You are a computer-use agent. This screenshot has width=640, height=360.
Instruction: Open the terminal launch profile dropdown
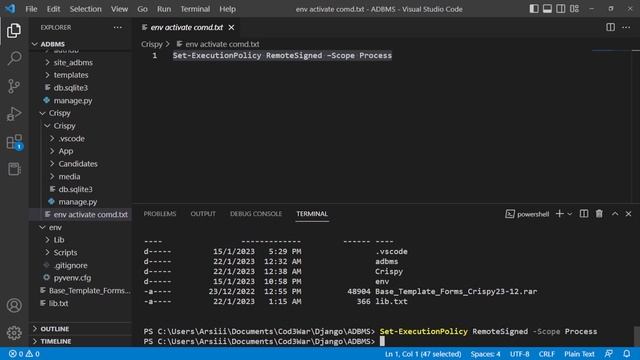(570, 214)
